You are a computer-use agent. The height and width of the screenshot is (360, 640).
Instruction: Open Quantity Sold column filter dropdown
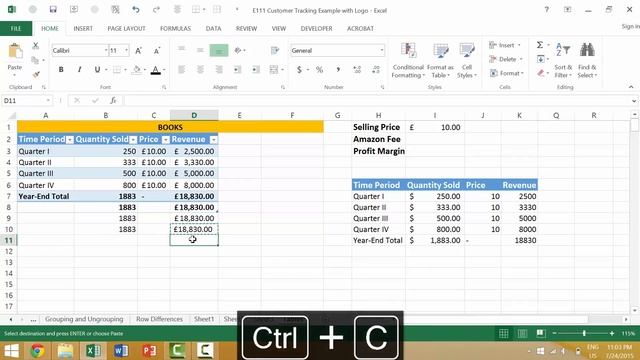[133, 140]
